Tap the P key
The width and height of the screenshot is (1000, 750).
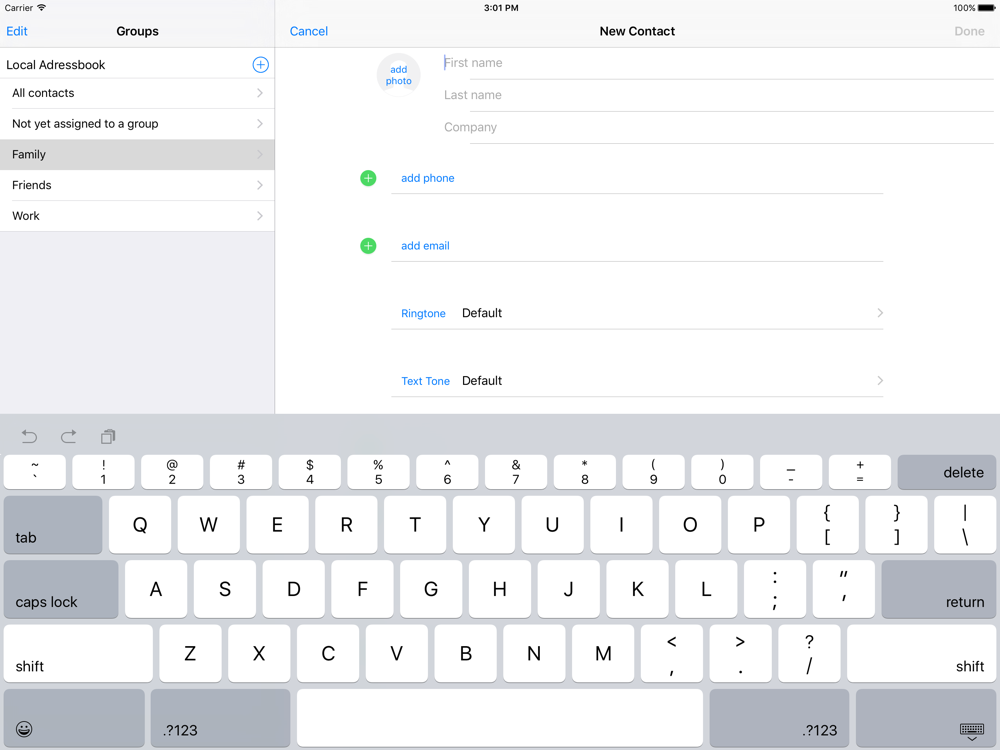(759, 524)
